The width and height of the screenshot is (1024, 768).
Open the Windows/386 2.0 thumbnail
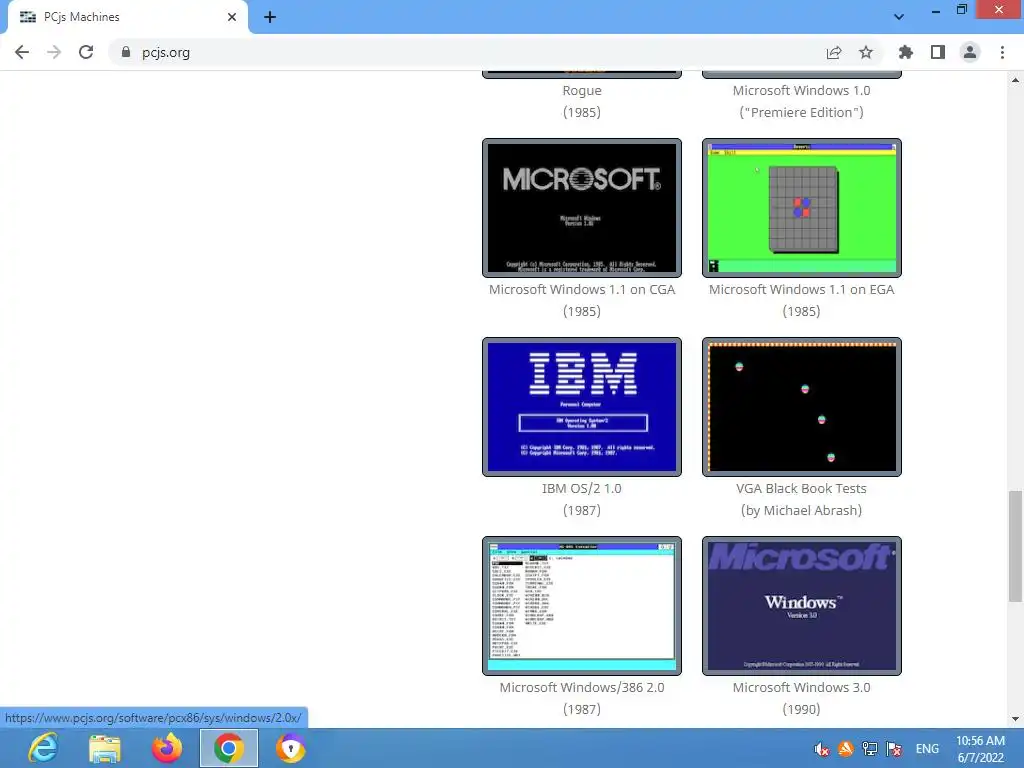click(x=582, y=606)
